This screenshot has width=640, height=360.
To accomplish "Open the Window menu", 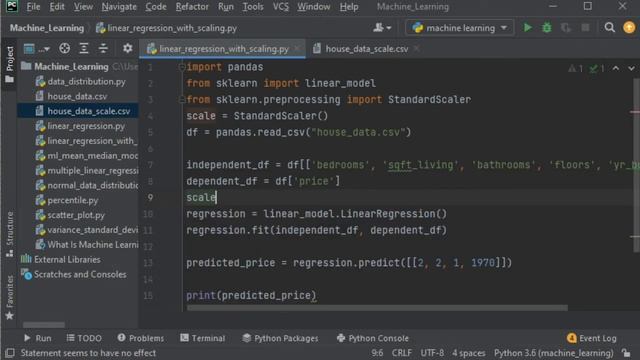I will pos(313,7).
